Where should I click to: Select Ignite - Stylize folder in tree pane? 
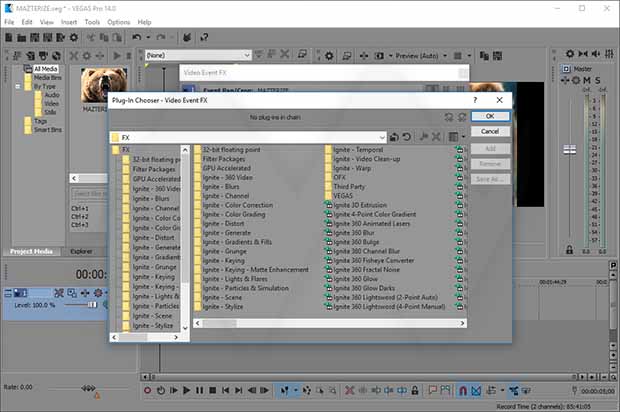coord(153,326)
